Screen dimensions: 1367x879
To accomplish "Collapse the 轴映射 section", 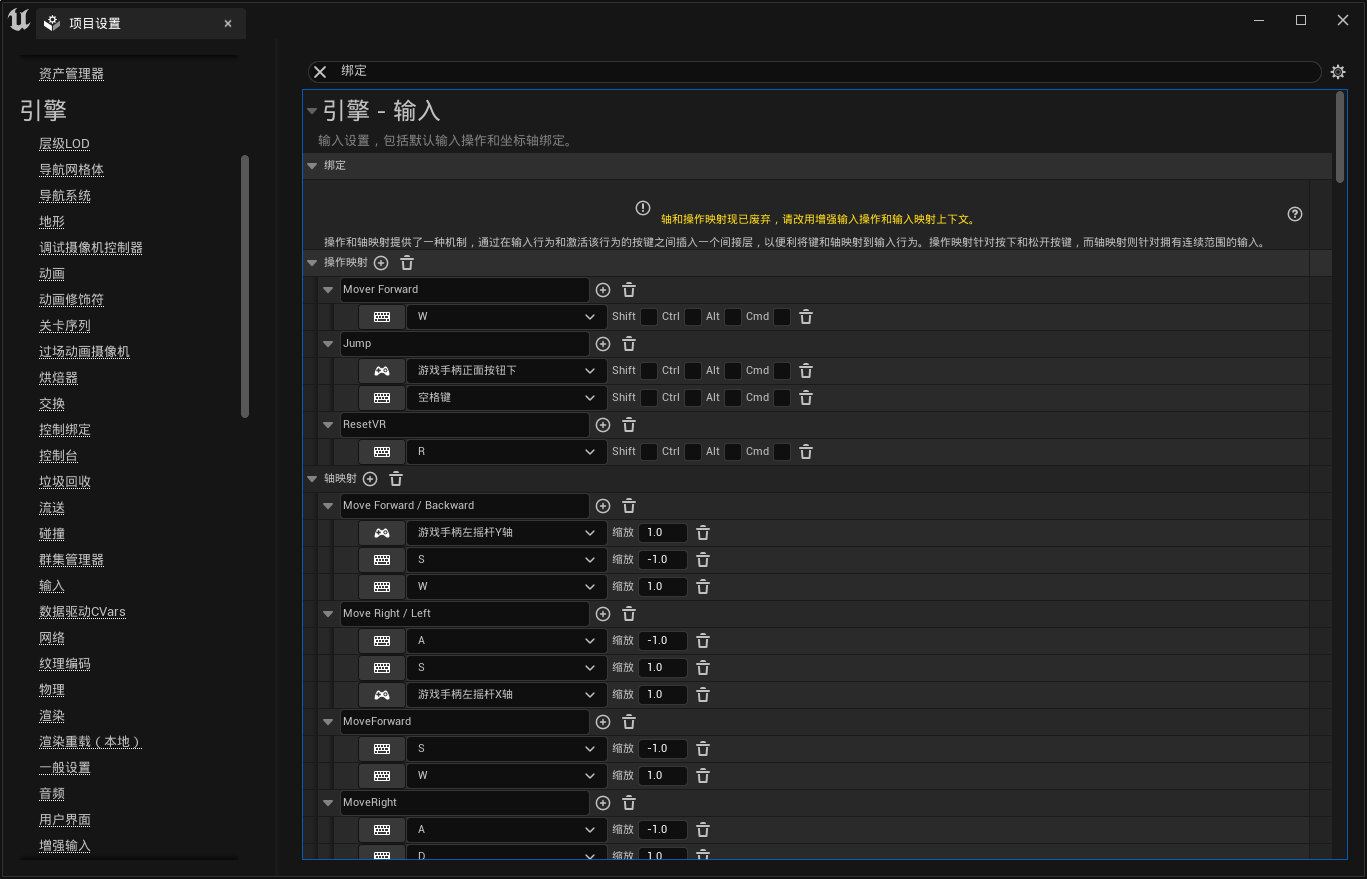I will pyautogui.click(x=312, y=479).
